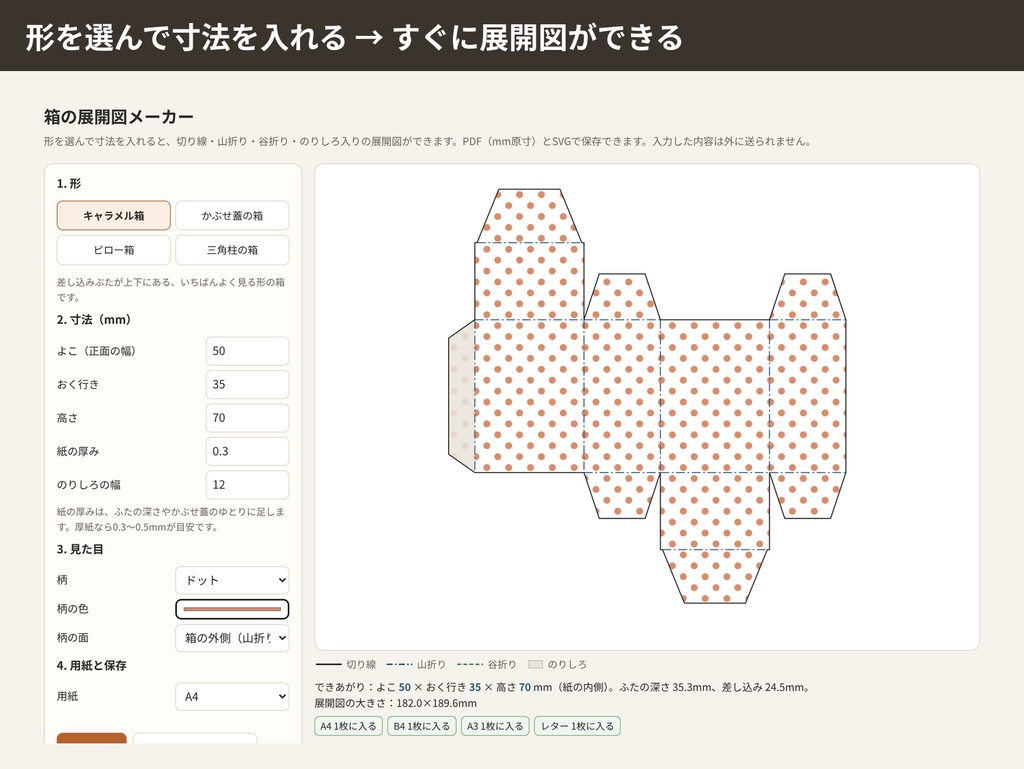
Task: Click the レター 1枚に入る badge
Action: pyautogui.click(x=577, y=726)
